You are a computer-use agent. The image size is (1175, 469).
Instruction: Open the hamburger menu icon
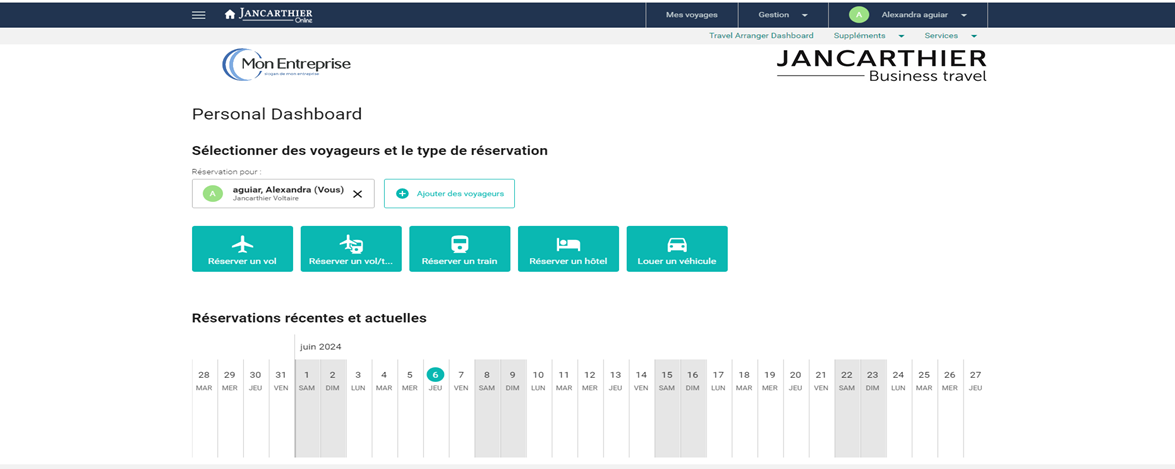tap(199, 15)
